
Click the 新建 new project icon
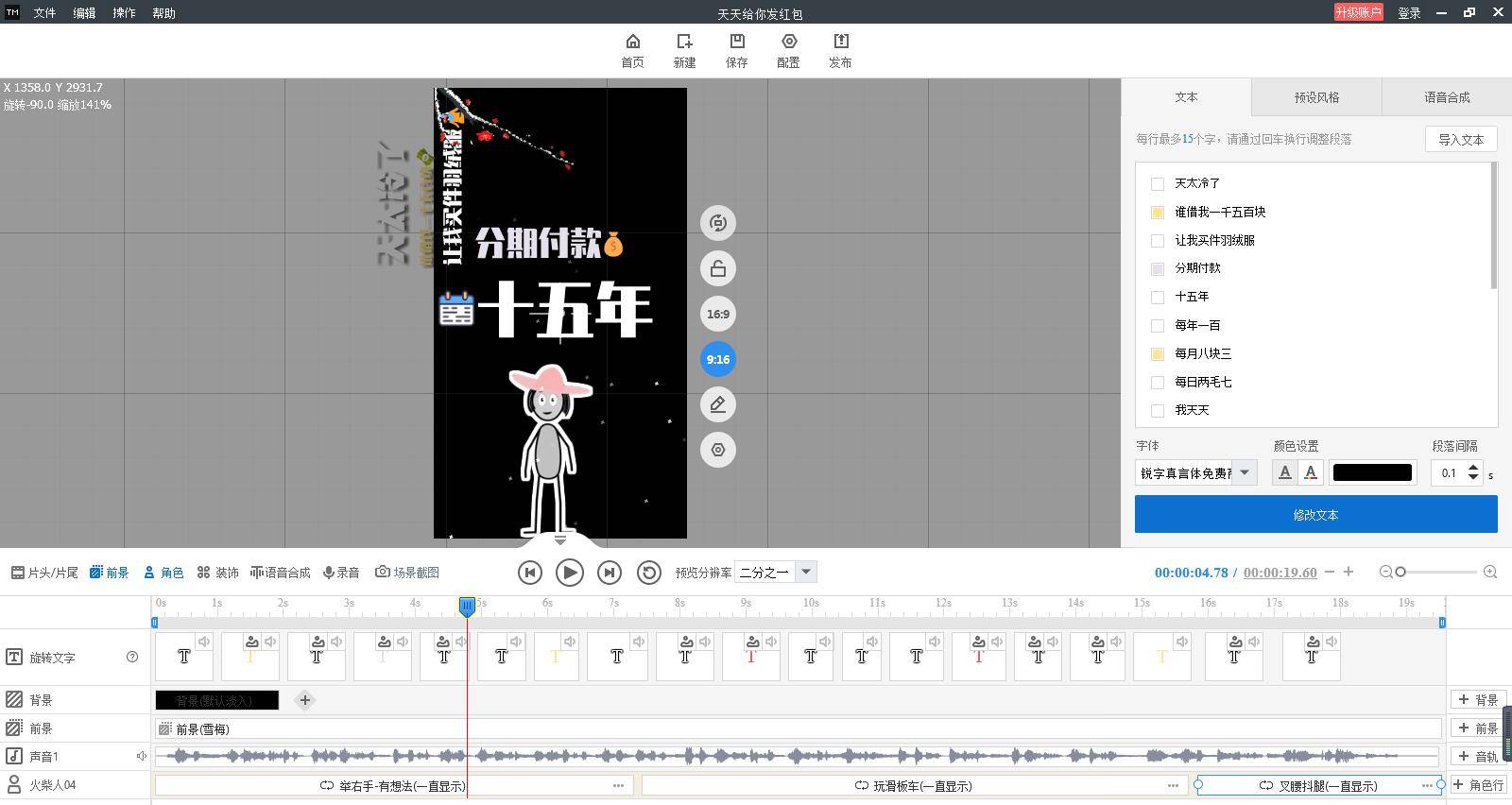click(x=684, y=50)
